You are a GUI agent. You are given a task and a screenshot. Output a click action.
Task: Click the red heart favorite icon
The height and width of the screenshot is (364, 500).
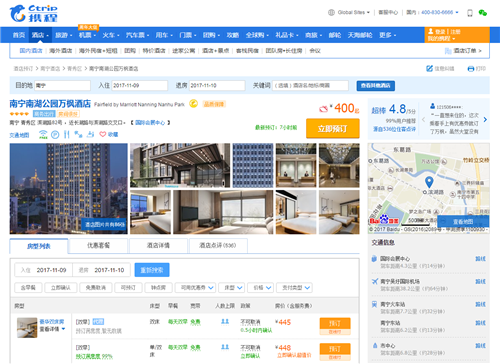(x=103, y=134)
